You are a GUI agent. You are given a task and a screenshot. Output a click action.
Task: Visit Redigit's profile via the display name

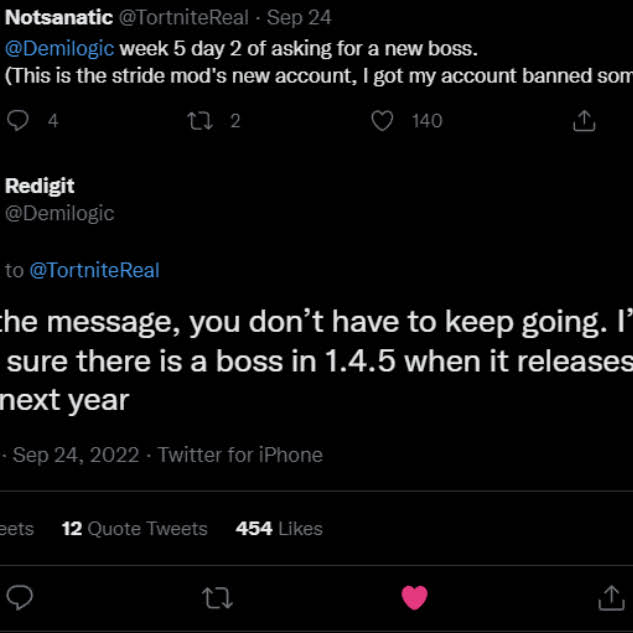(40, 186)
